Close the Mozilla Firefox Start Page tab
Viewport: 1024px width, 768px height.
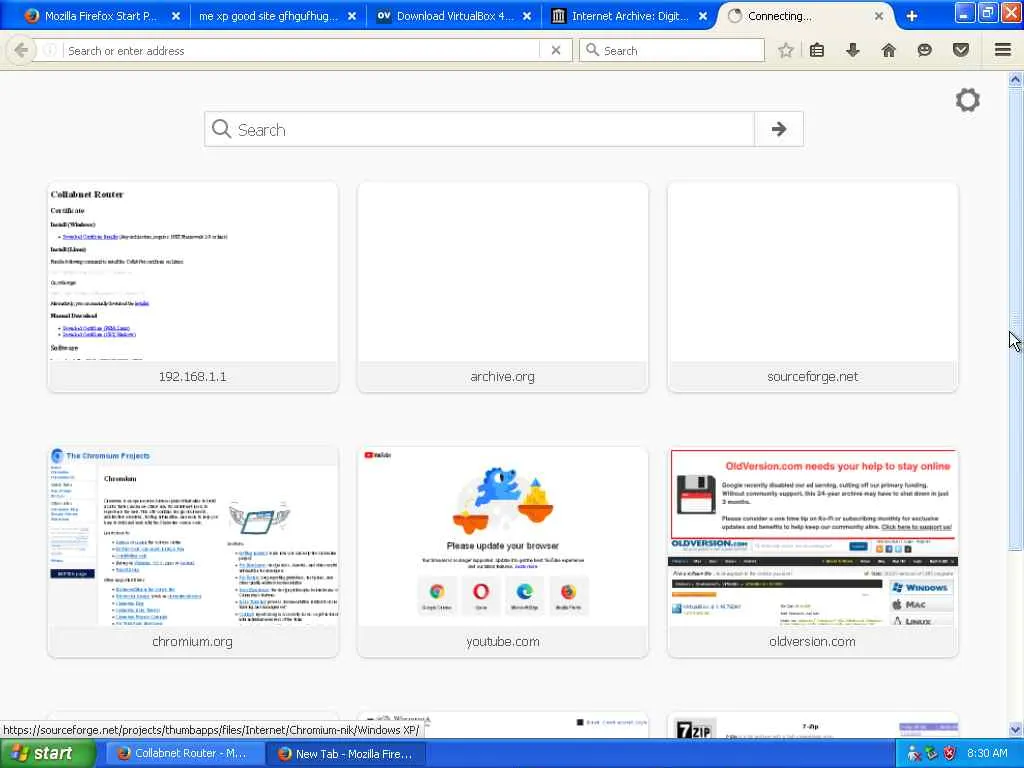176,16
